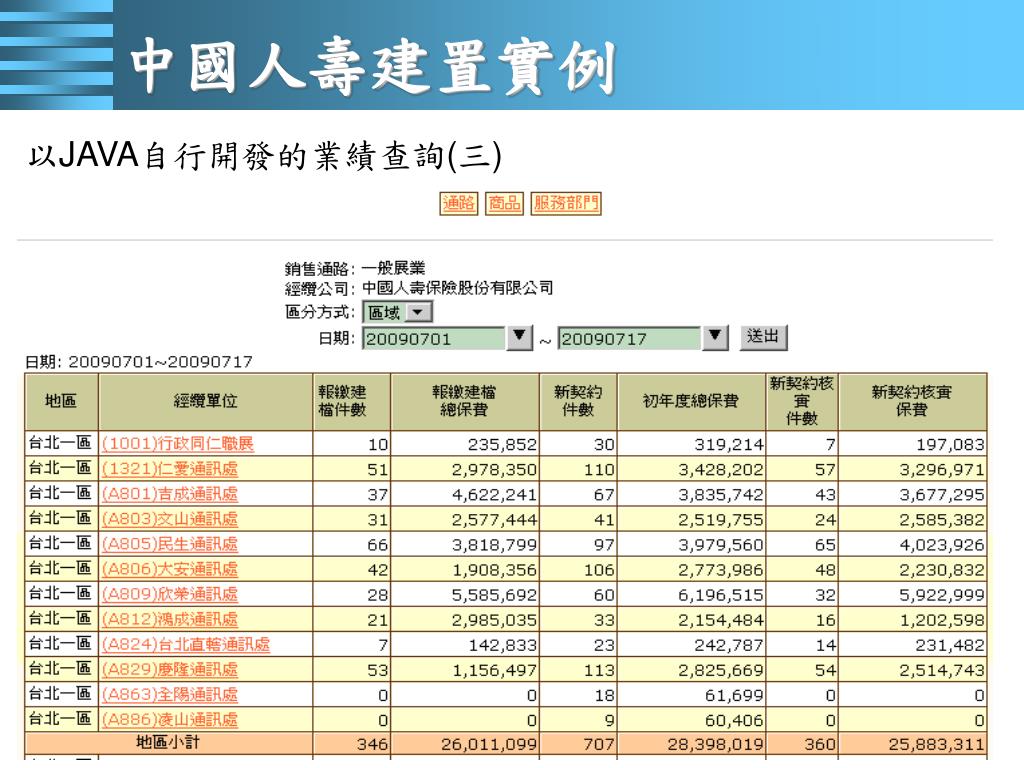Select cell value 4,622,241
Viewport: 1024px width, 768px height.
point(494,495)
